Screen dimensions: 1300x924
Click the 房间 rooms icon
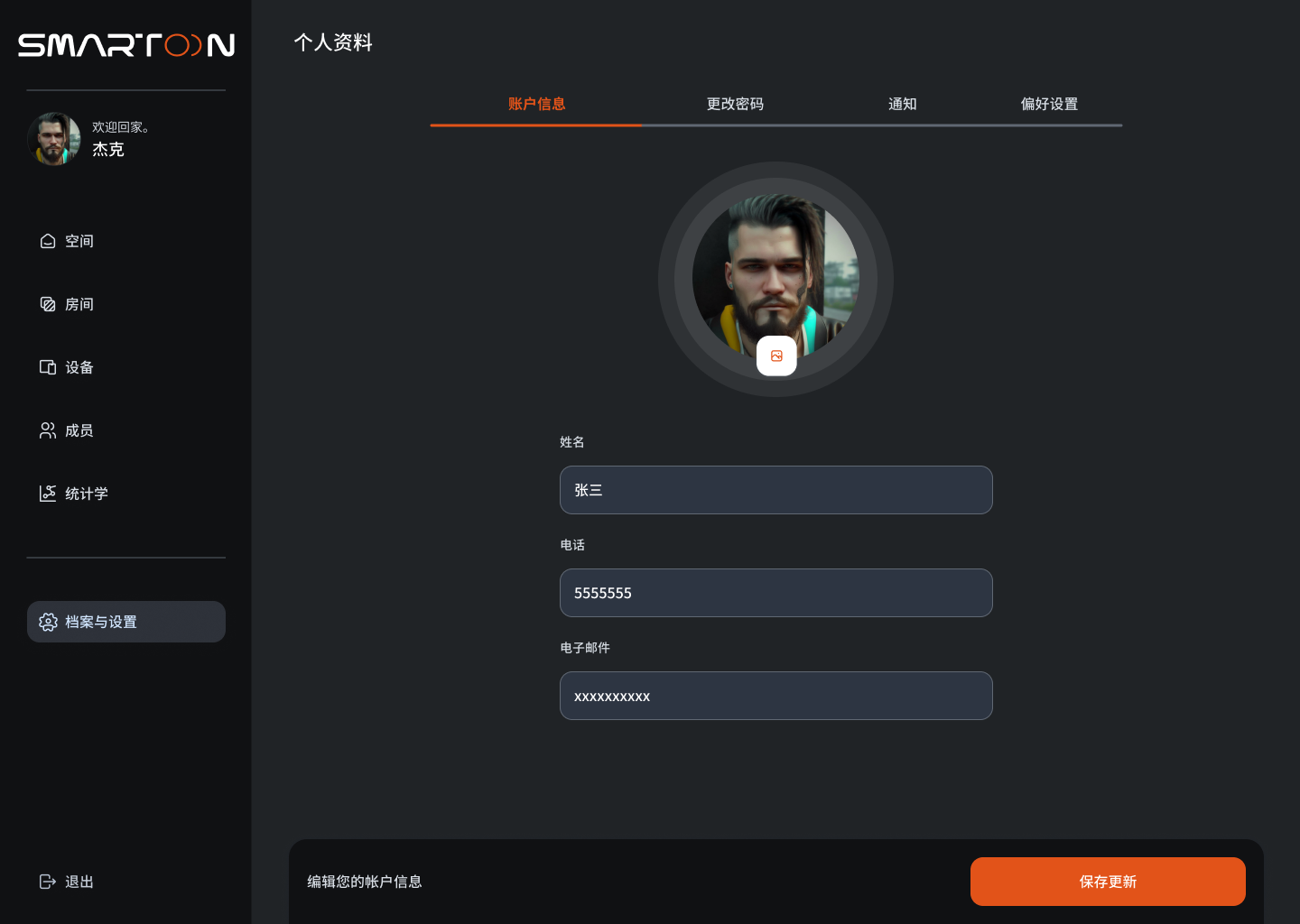coord(48,304)
